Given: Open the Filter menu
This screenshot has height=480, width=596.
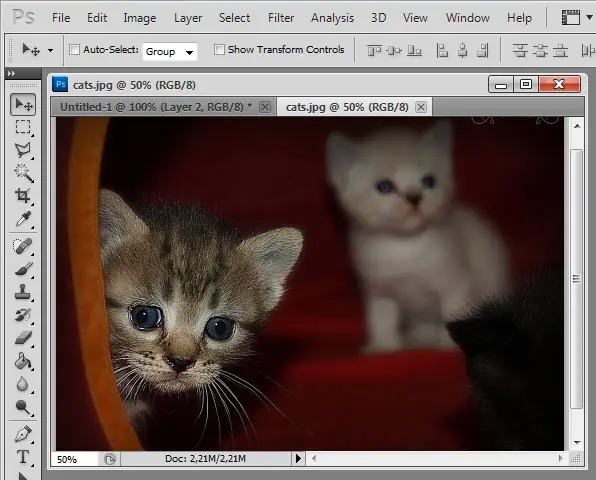Looking at the screenshot, I should [x=281, y=18].
